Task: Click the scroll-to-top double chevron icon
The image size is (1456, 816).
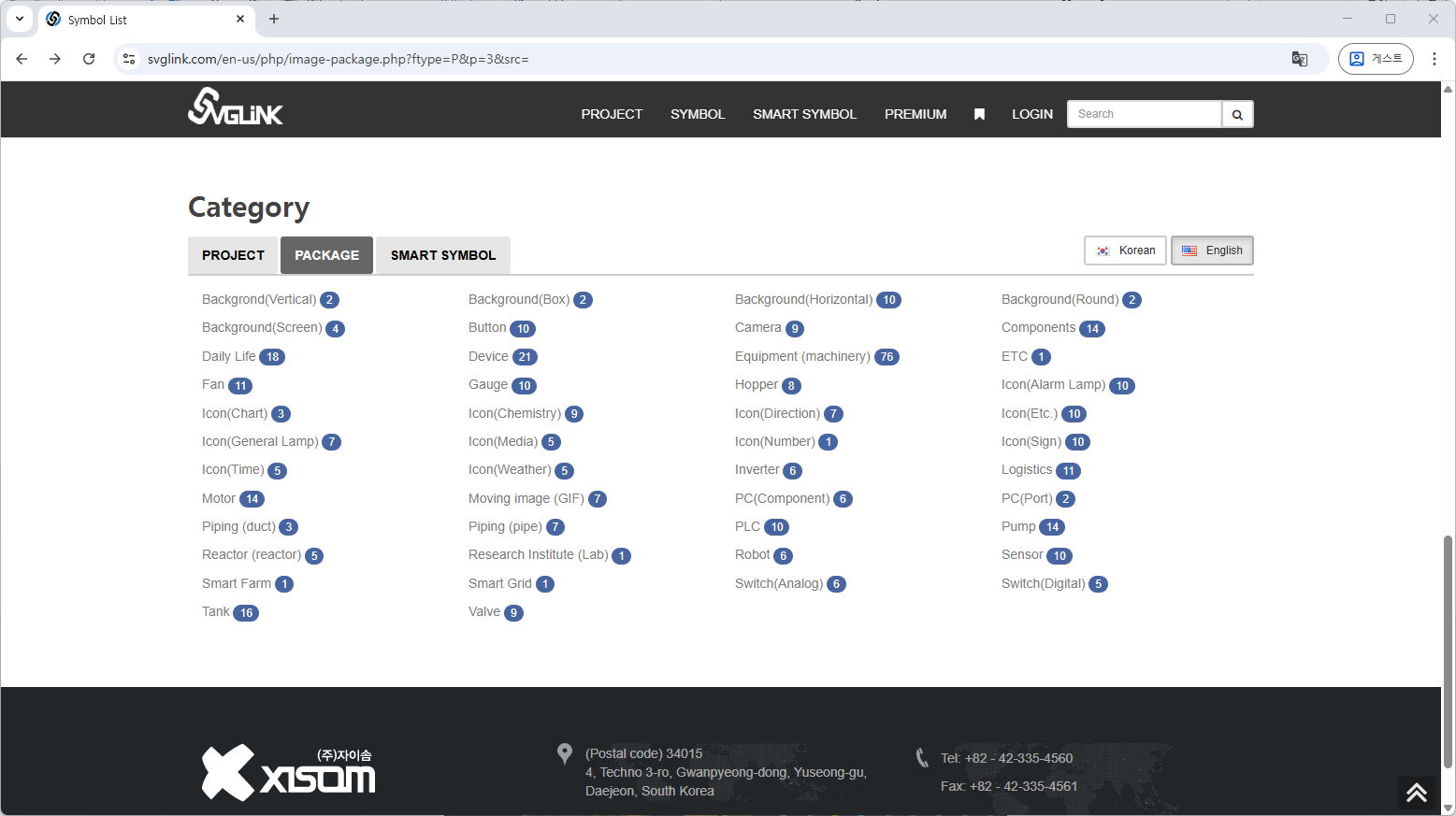Action: pos(1416,792)
